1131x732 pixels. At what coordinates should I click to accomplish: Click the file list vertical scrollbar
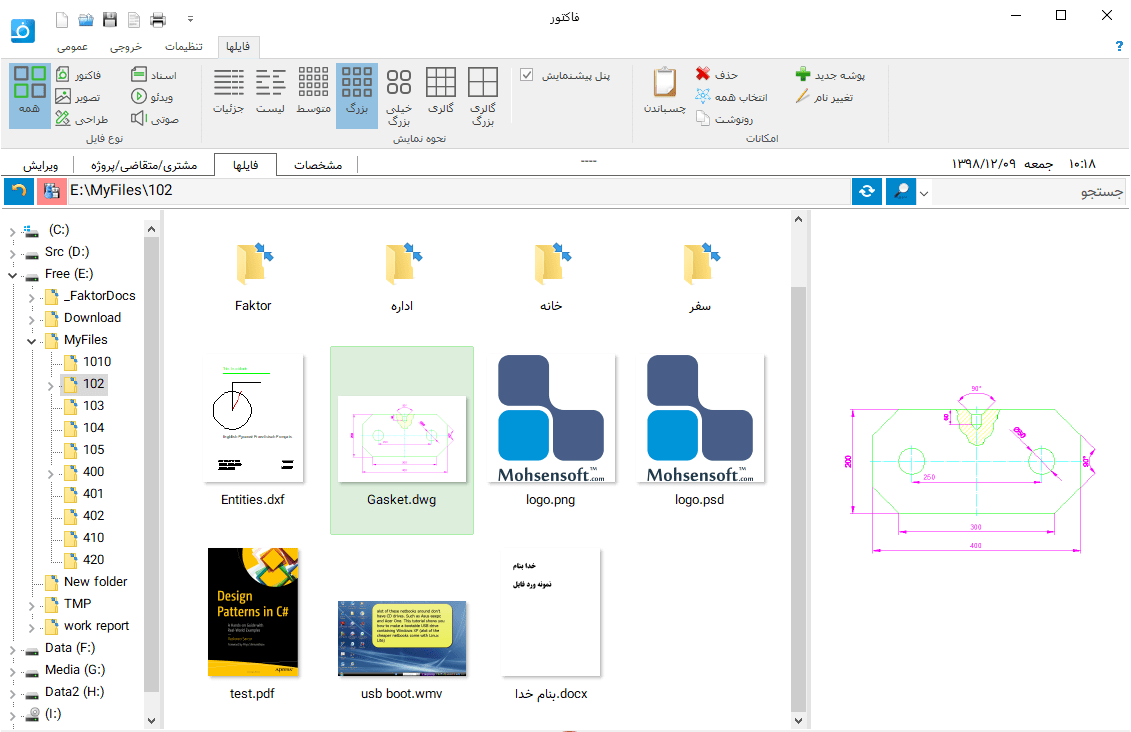[x=797, y=450]
